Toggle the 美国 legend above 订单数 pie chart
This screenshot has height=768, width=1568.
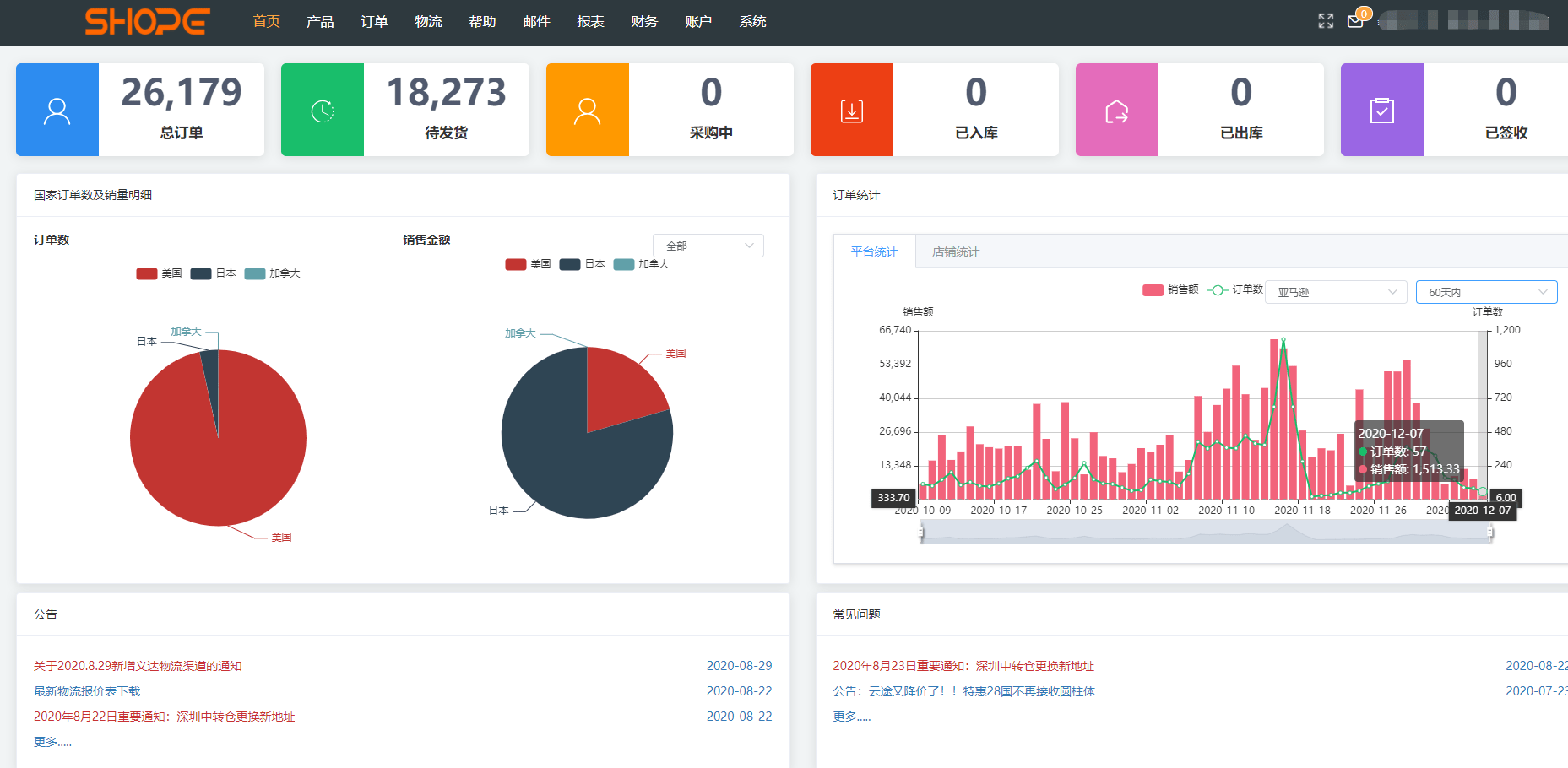[160, 273]
